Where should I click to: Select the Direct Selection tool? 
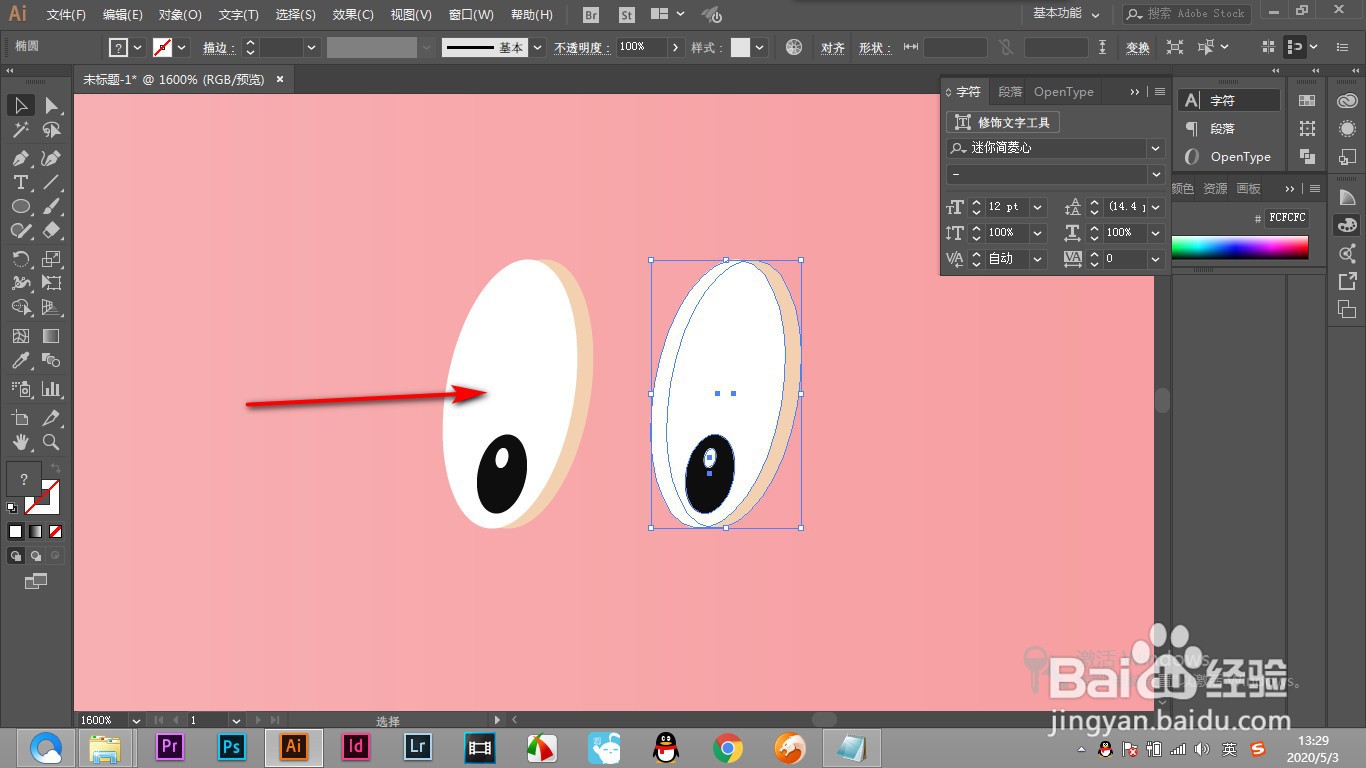click(x=51, y=106)
